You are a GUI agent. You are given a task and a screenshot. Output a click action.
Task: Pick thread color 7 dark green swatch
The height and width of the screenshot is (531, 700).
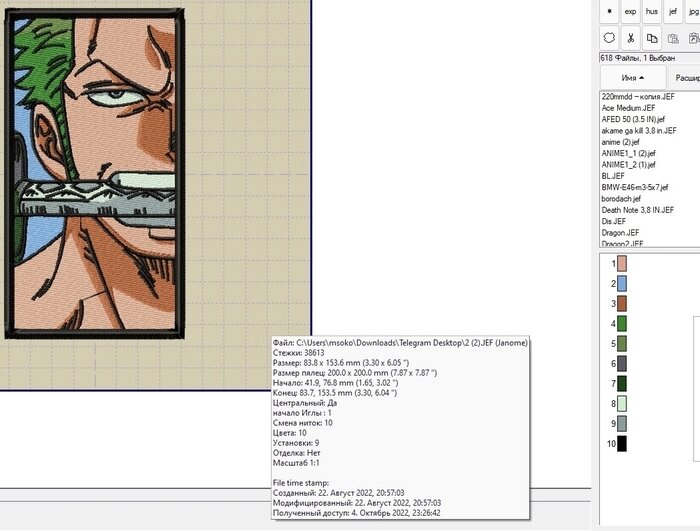coord(621,384)
